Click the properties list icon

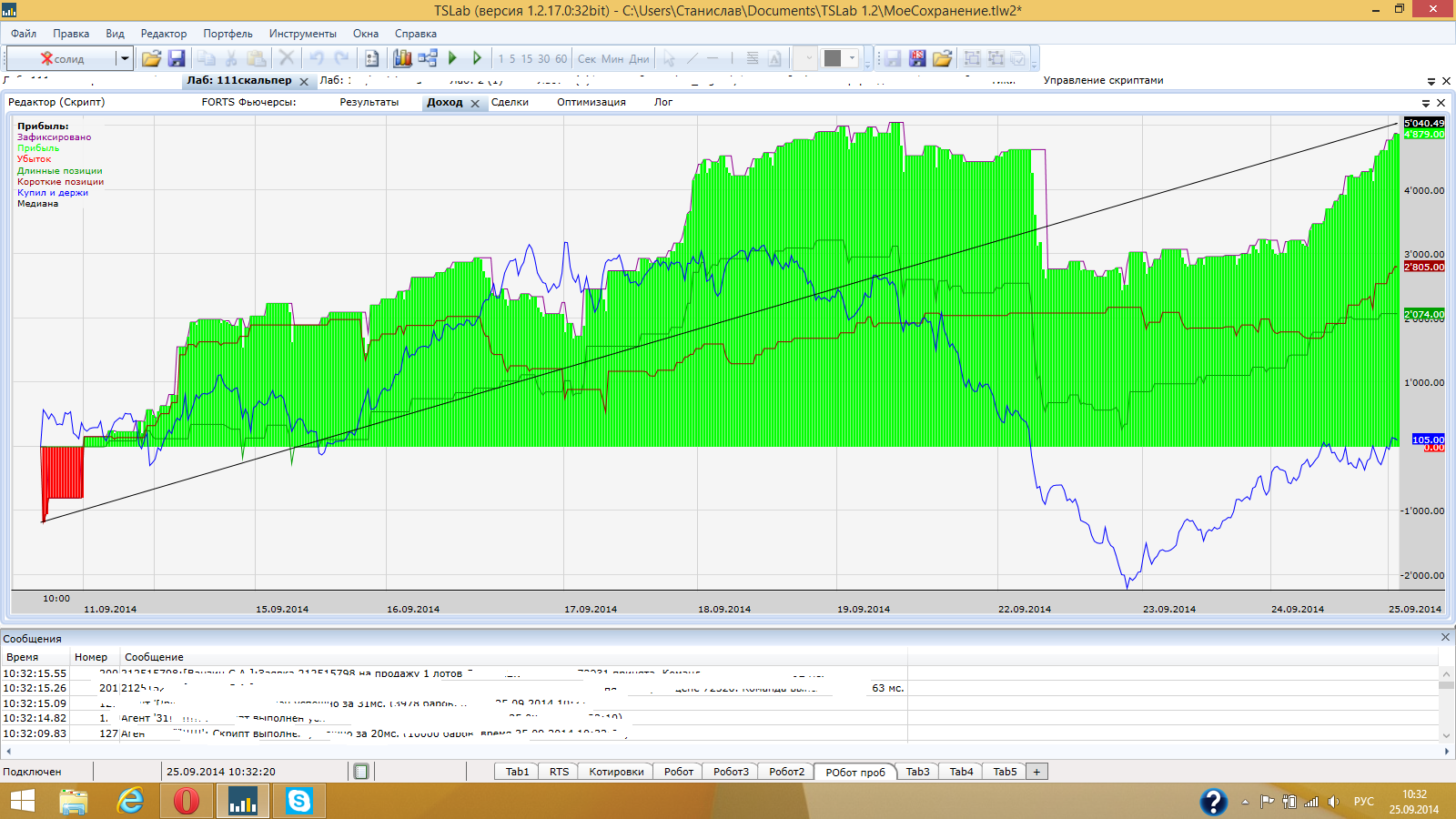click(371, 58)
